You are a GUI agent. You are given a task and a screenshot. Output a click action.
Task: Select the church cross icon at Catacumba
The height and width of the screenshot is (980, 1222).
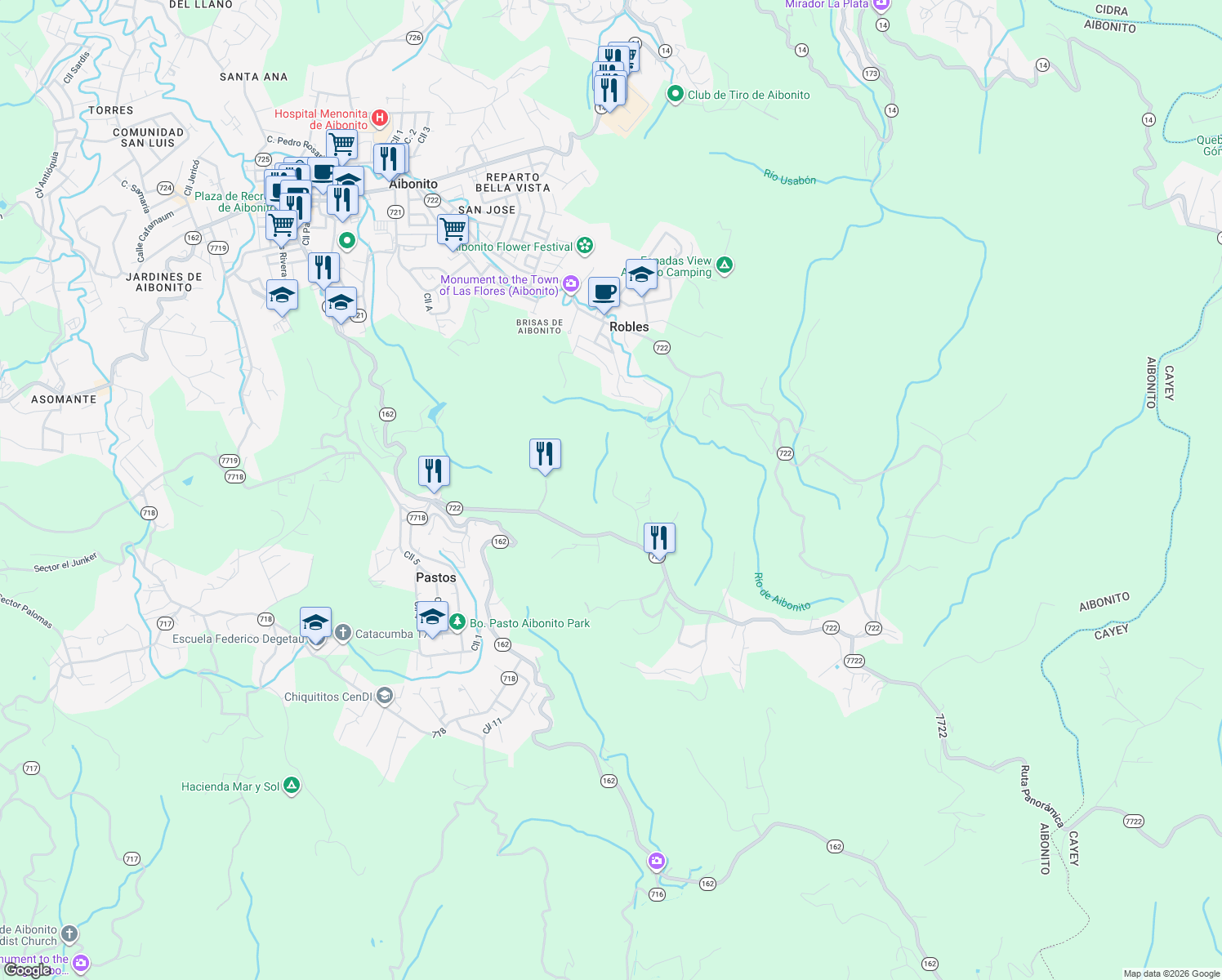pyautogui.click(x=342, y=632)
